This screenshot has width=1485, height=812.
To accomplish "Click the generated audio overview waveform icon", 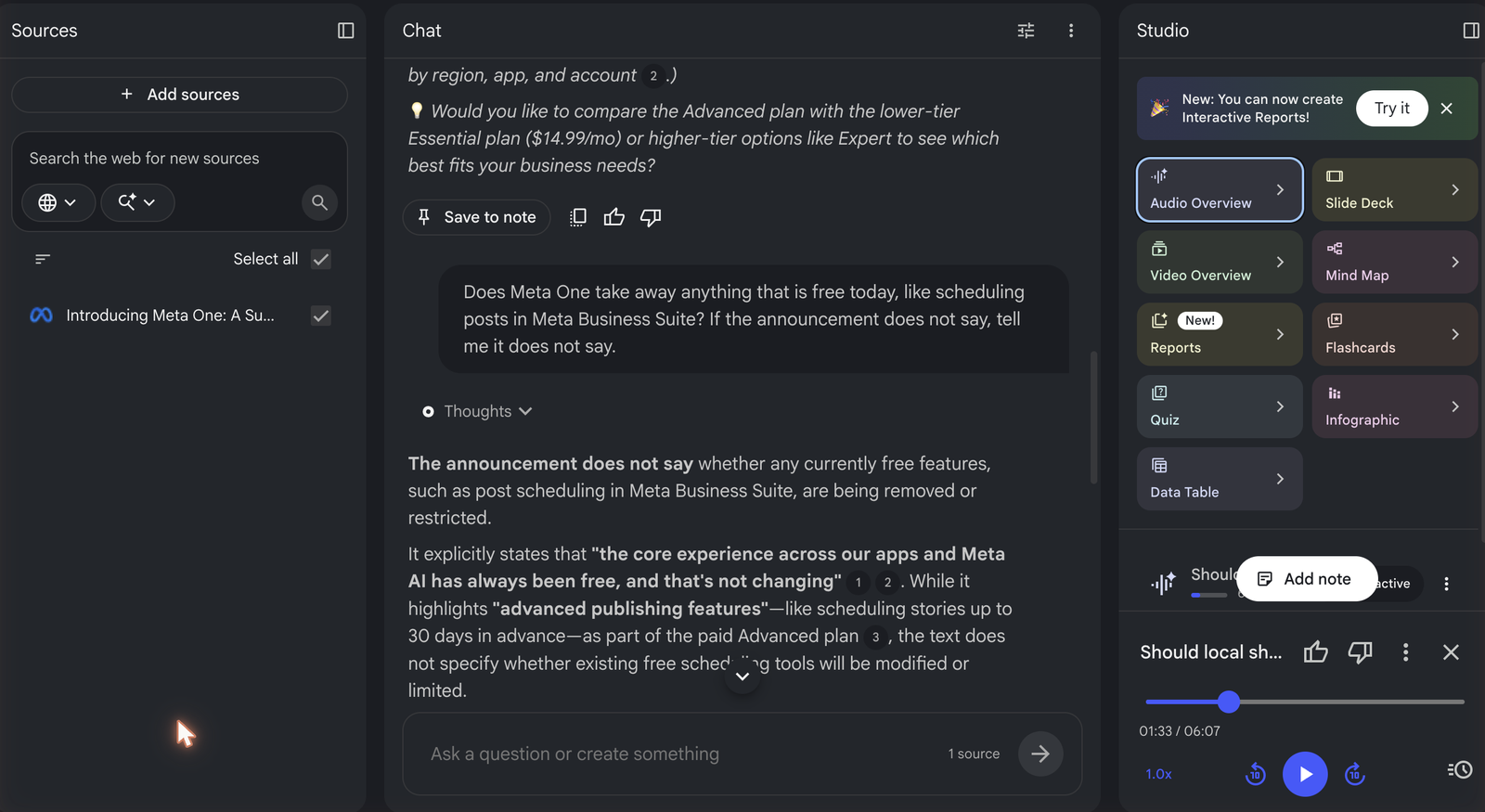I will [x=1163, y=583].
